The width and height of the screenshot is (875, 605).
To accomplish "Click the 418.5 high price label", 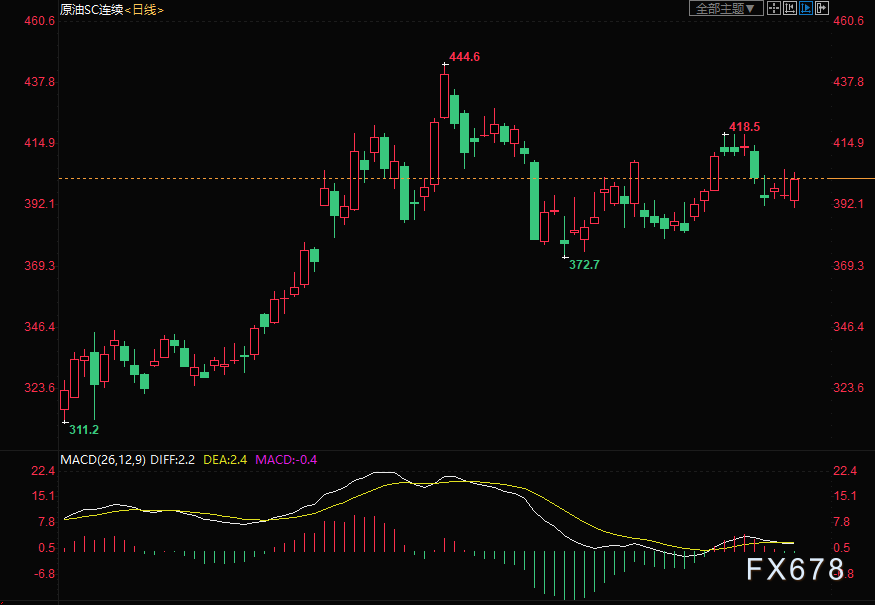I will click(744, 127).
